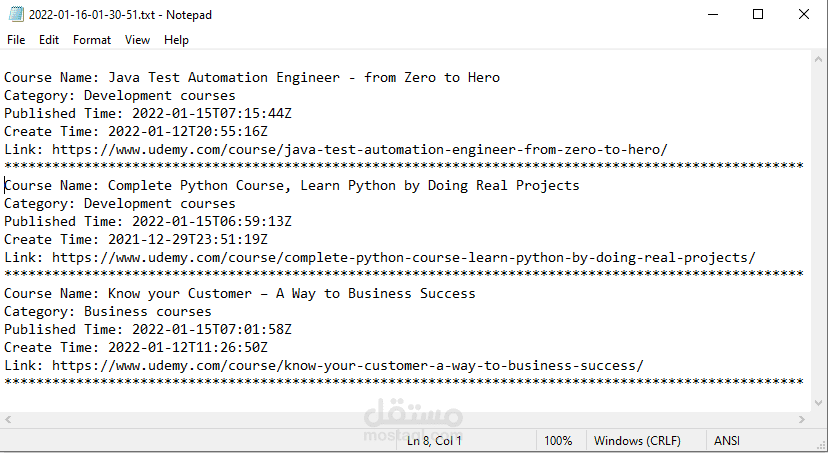Click the Notepad icon in title bar

[x=14, y=15]
